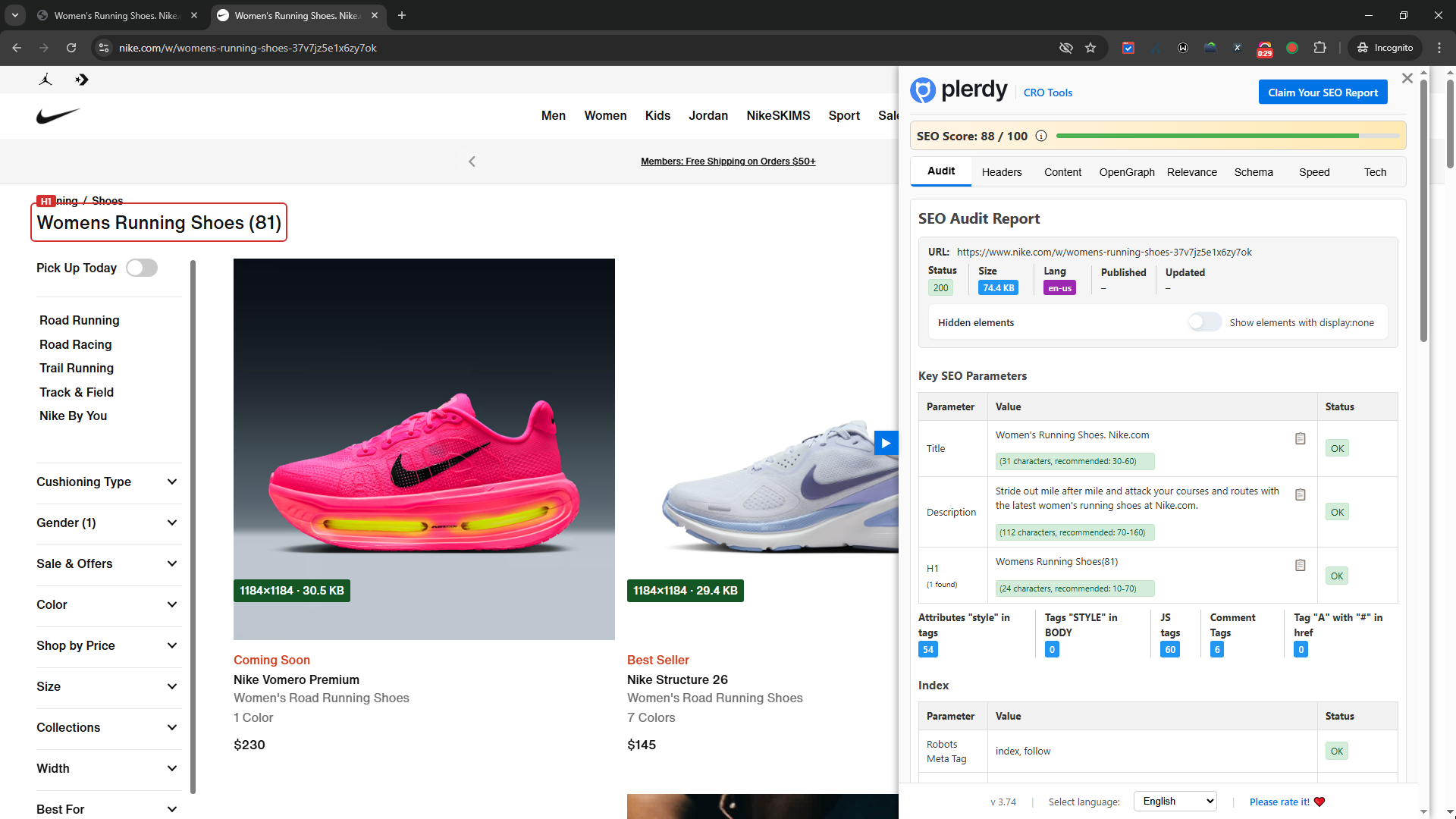Click the SEO Score info icon
Viewport: 1456px width, 819px height.
(x=1041, y=136)
